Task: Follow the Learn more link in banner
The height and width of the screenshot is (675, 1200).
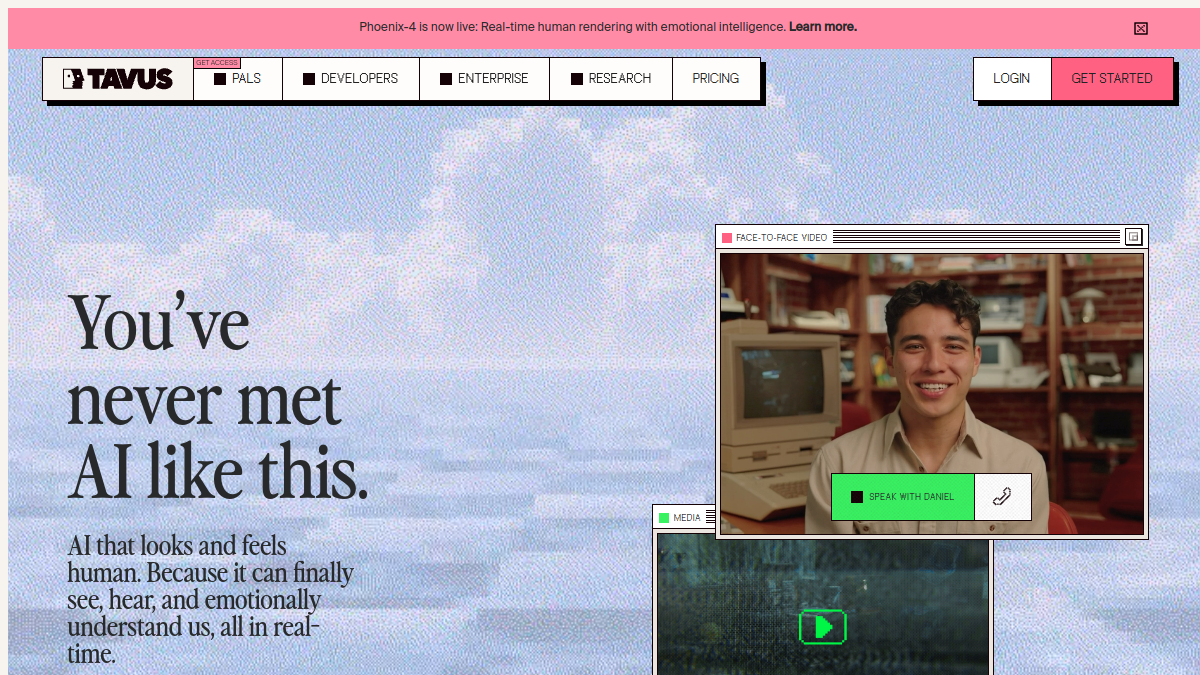Action: coord(823,27)
